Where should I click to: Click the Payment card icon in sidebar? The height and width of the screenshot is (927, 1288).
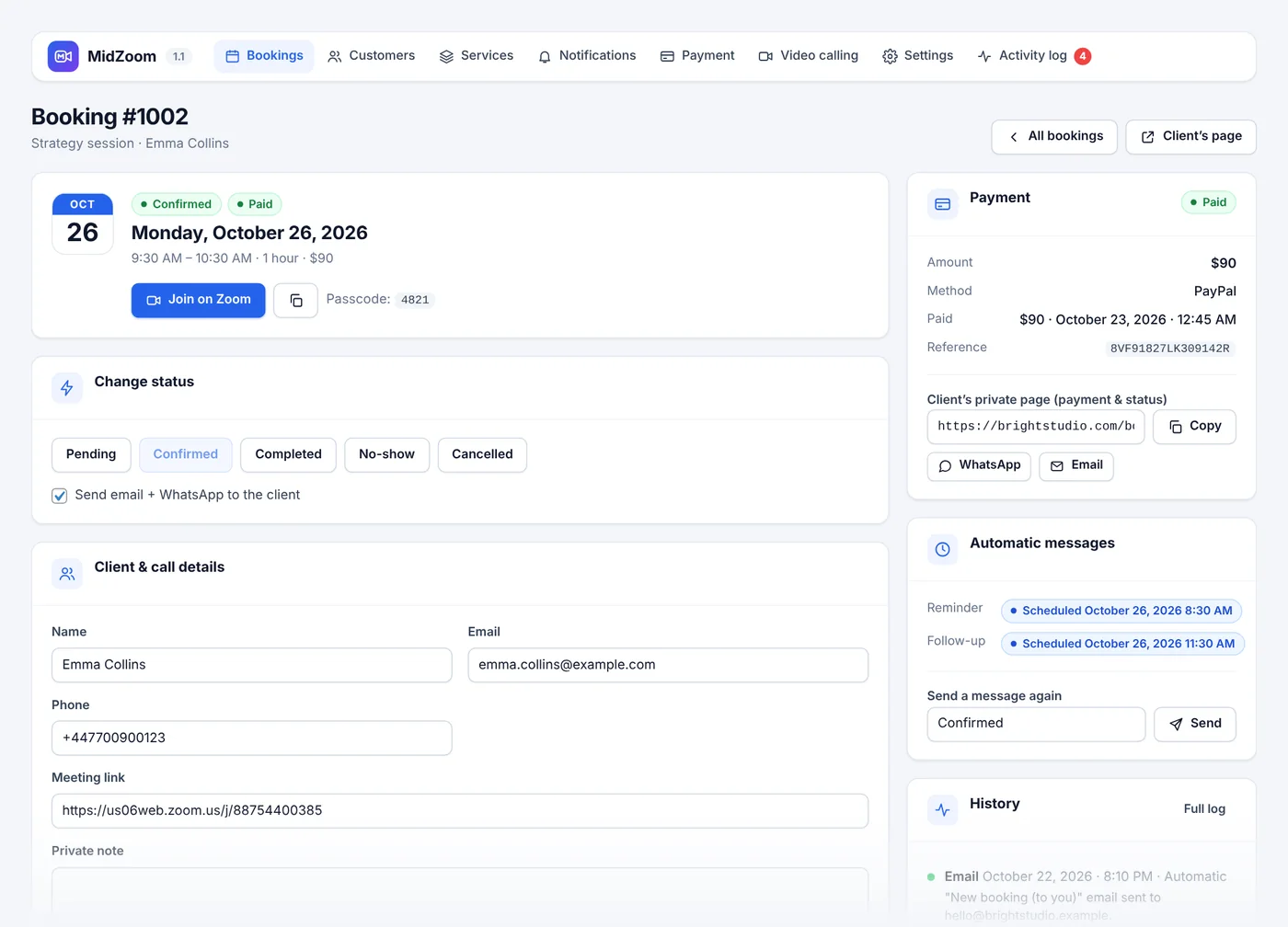click(x=942, y=204)
